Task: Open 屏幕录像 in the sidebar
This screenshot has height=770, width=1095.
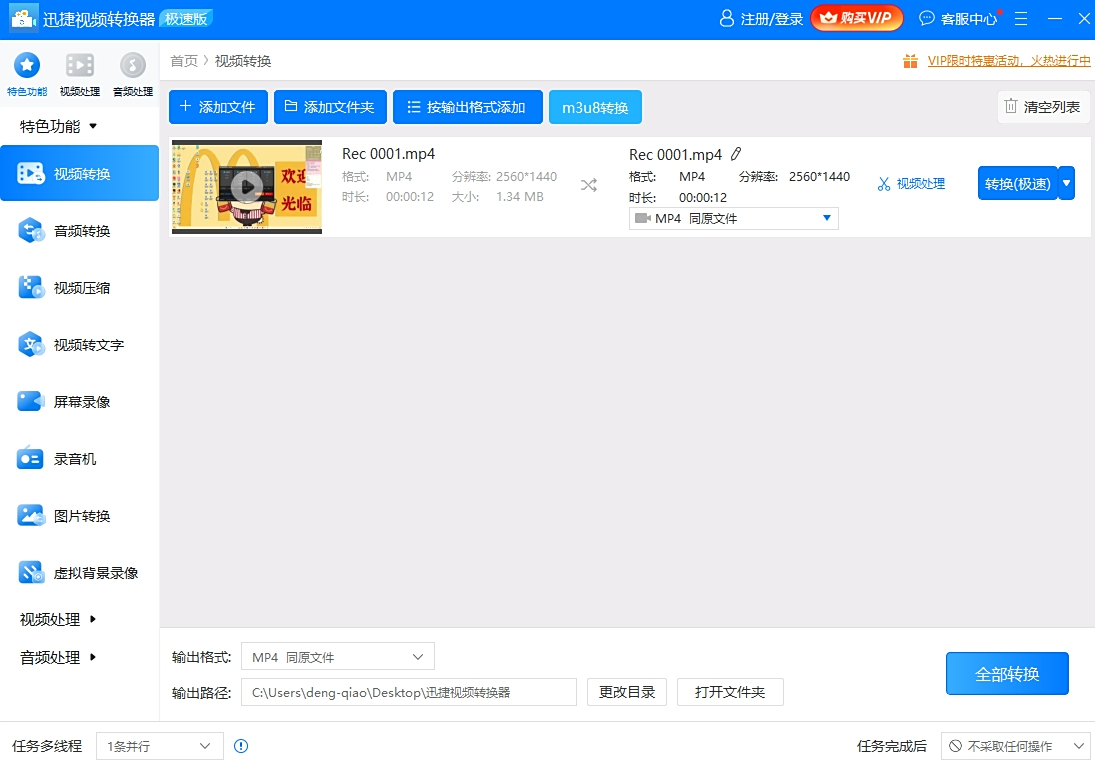Action: 80,401
